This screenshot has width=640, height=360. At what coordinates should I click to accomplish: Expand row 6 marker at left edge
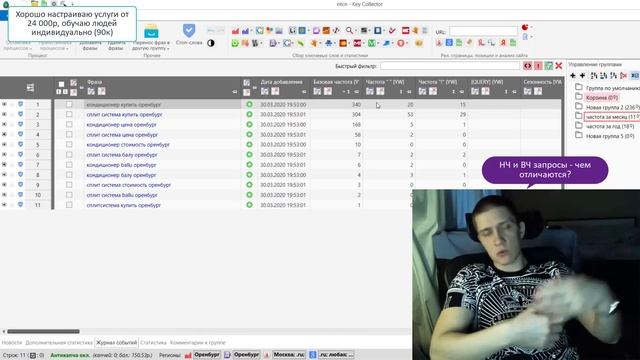click(x=4, y=155)
